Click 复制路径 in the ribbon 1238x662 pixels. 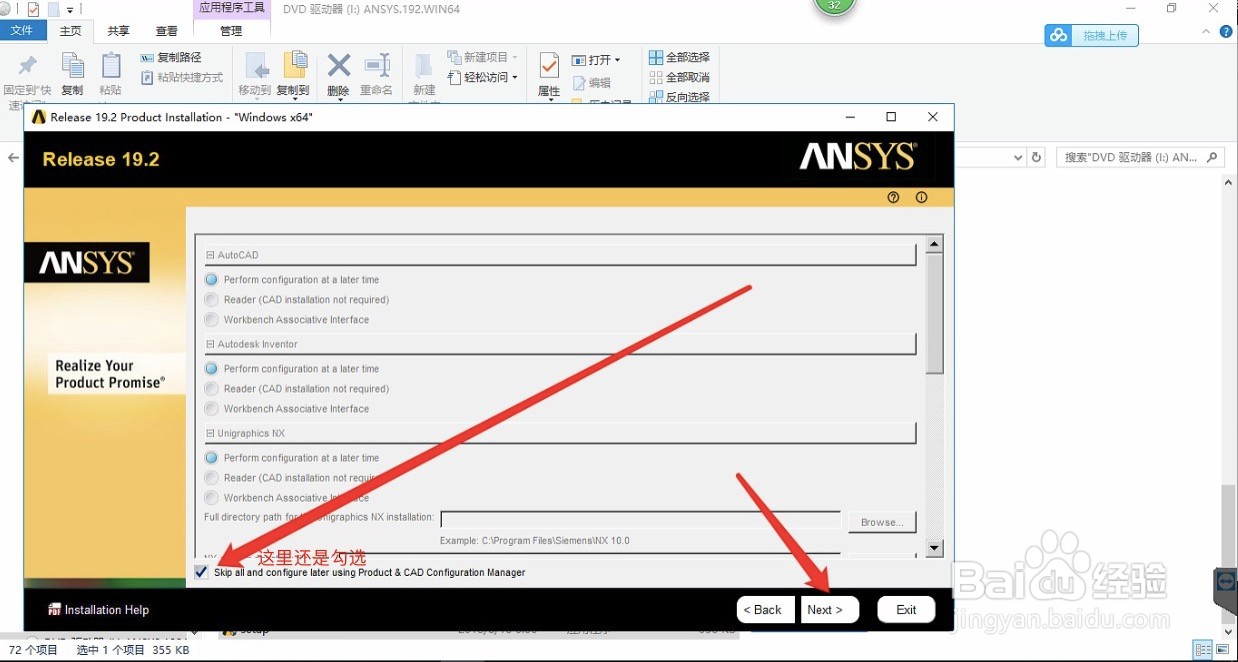172,58
